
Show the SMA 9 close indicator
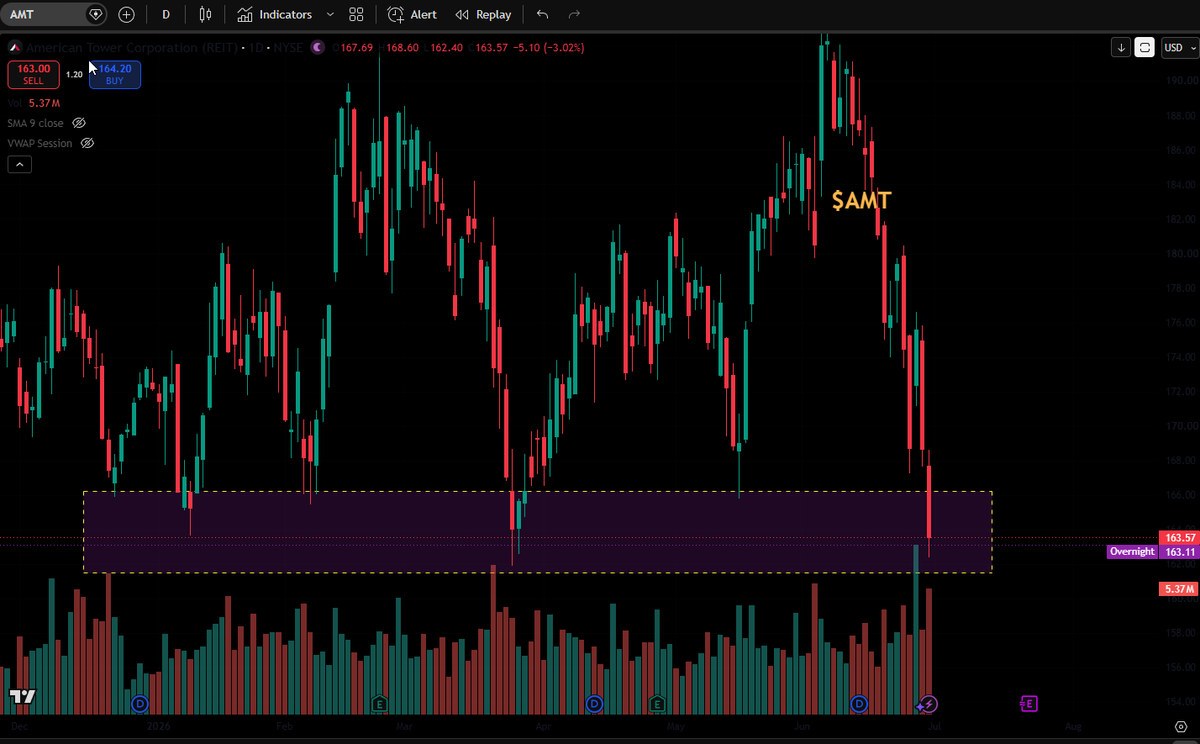pos(79,123)
